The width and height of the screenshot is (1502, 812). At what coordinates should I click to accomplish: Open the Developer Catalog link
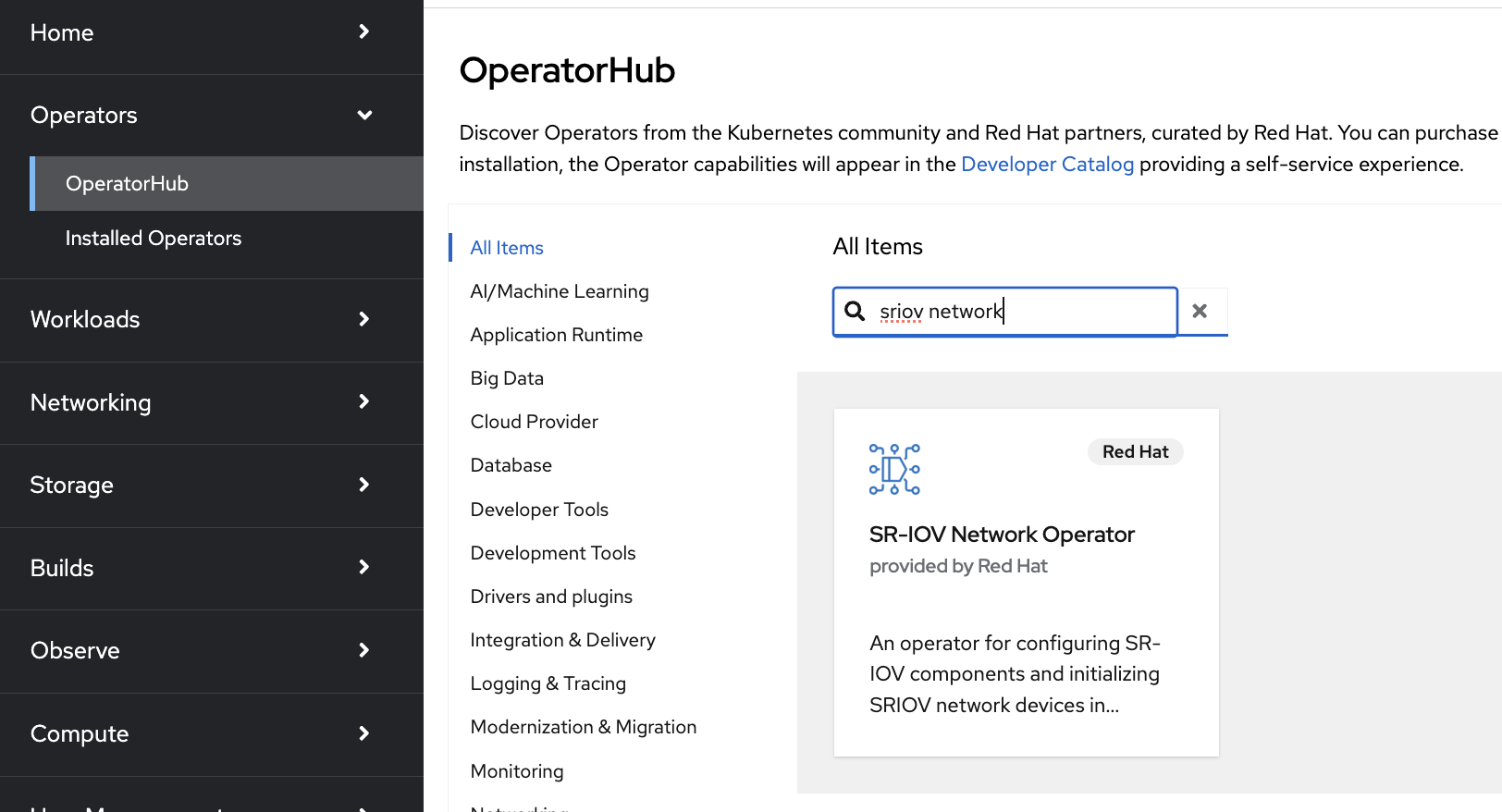coord(1047,165)
